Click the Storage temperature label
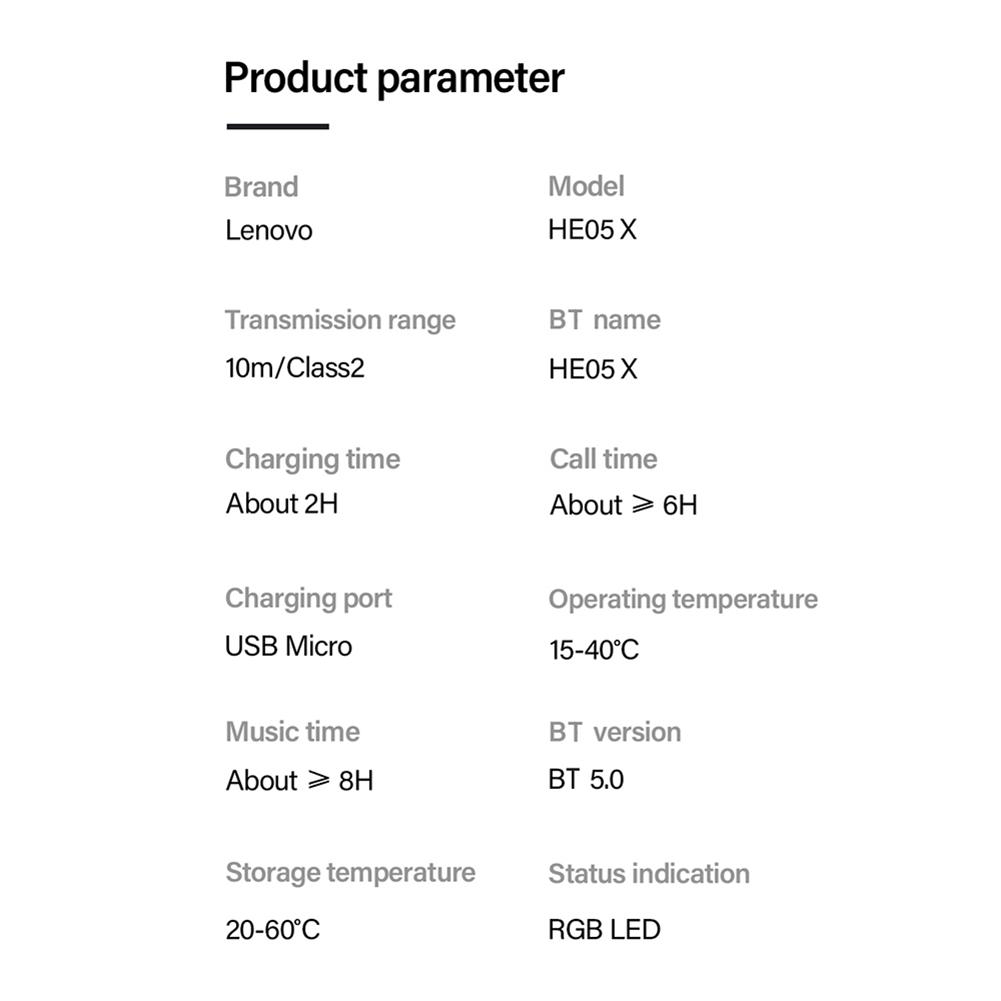Screen dimensions: 1001x1001 pos(350,873)
